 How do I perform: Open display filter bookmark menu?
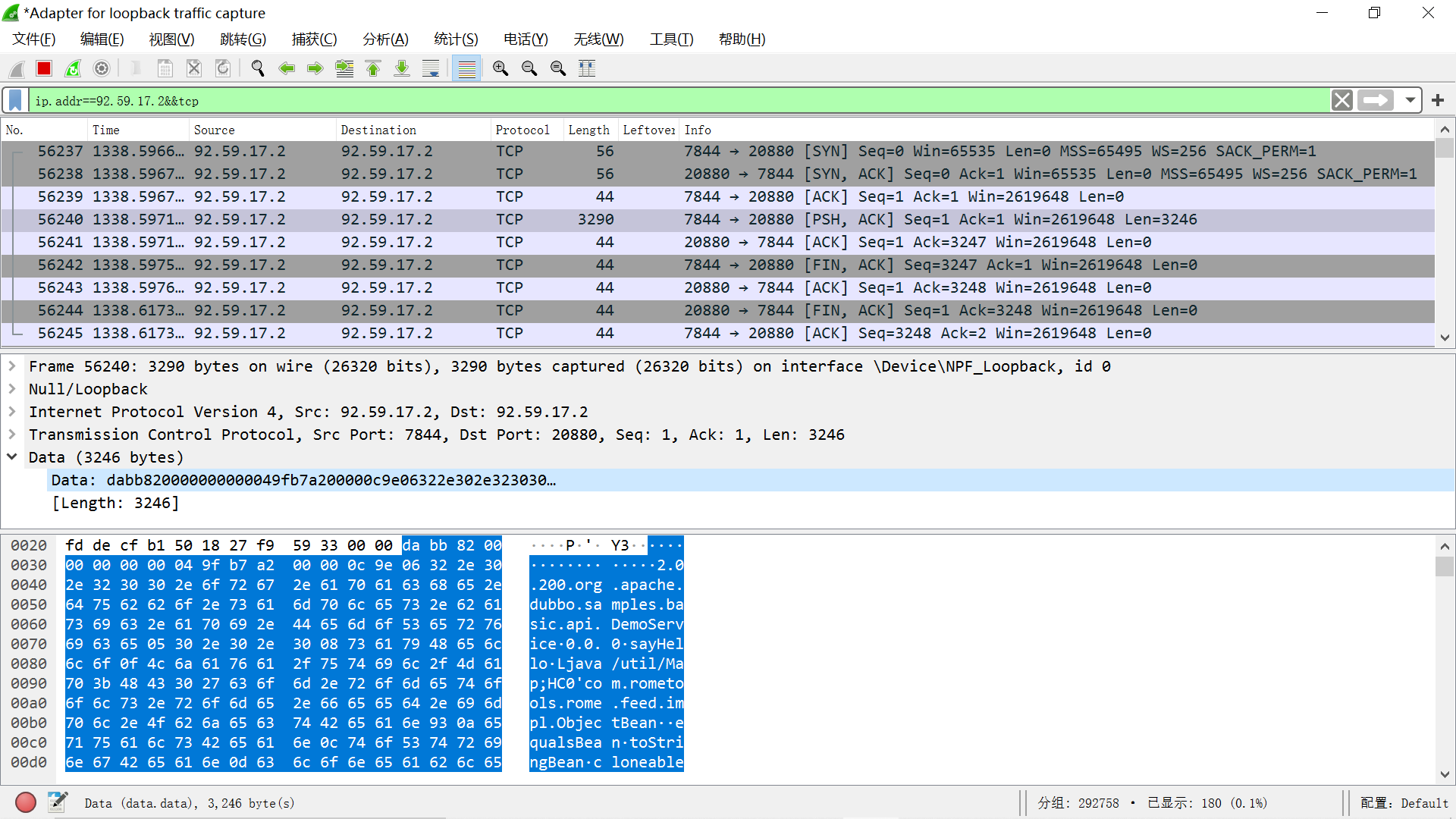(x=15, y=100)
